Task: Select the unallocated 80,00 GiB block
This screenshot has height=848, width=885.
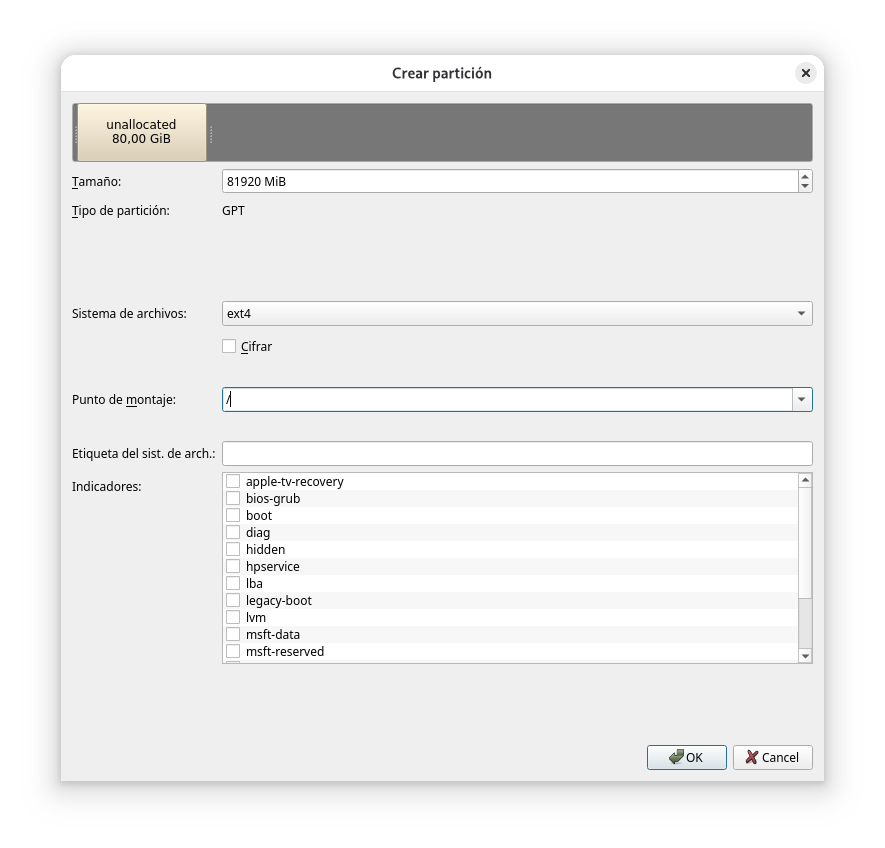Action: pos(142,132)
